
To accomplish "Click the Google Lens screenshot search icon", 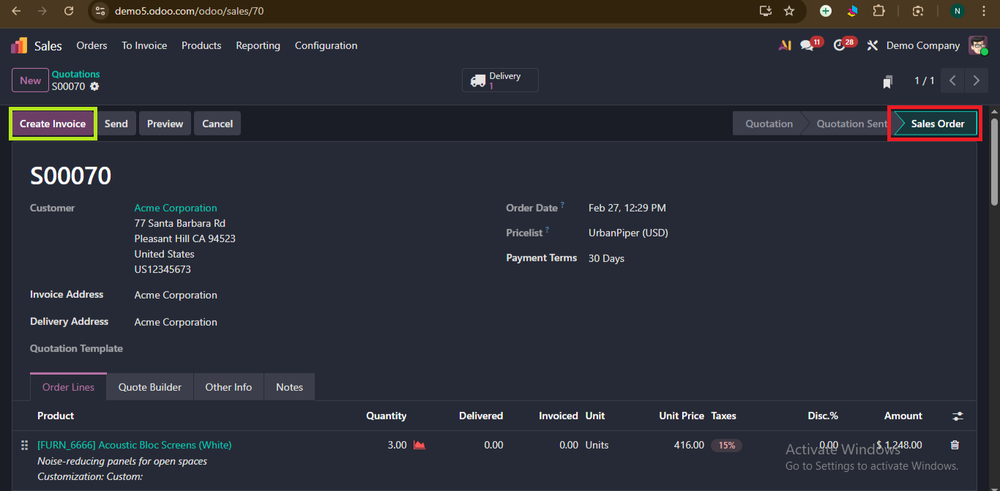I will pyautogui.click(x=918, y=11).
